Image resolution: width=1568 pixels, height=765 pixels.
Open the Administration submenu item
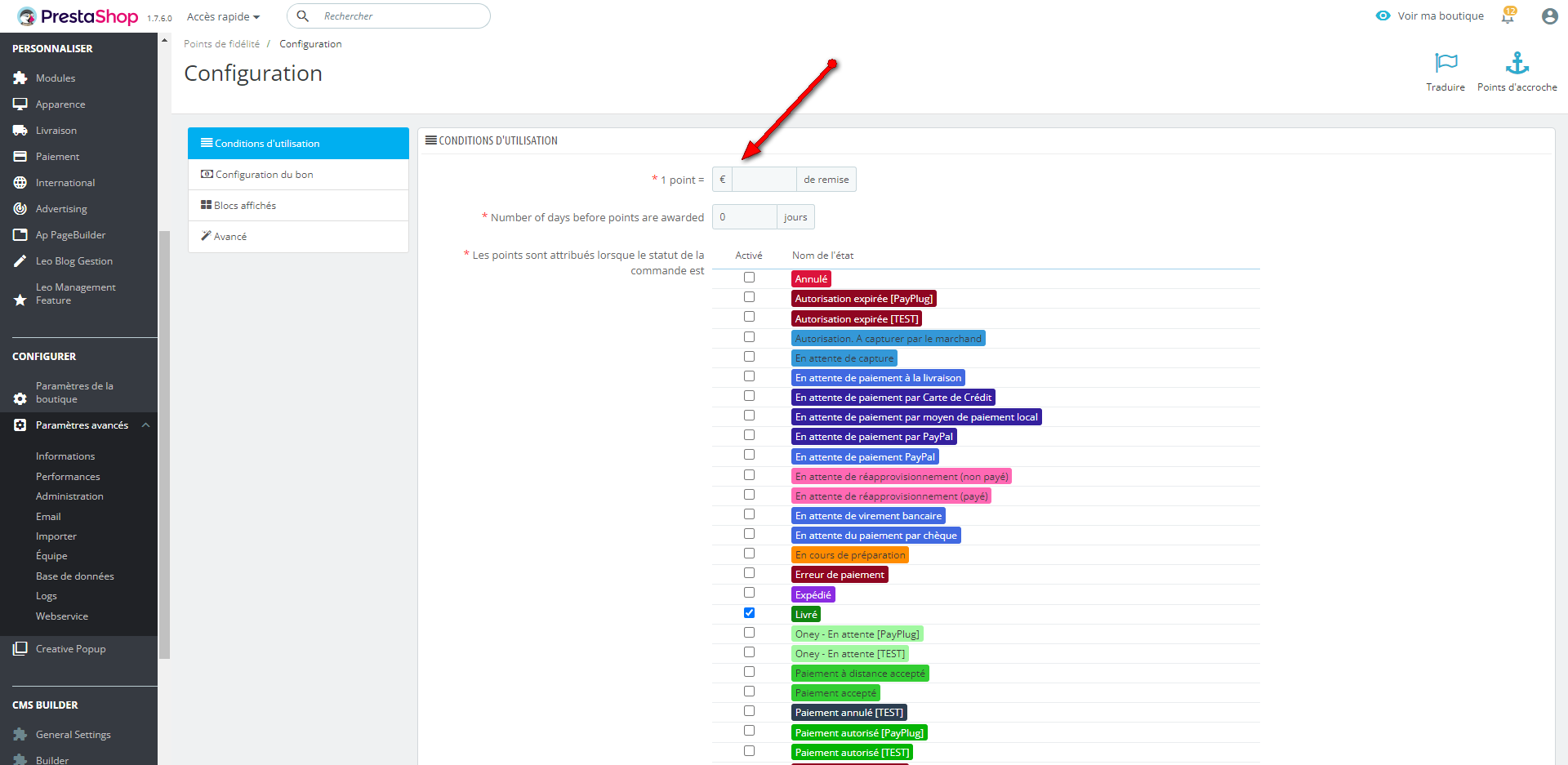69,496
